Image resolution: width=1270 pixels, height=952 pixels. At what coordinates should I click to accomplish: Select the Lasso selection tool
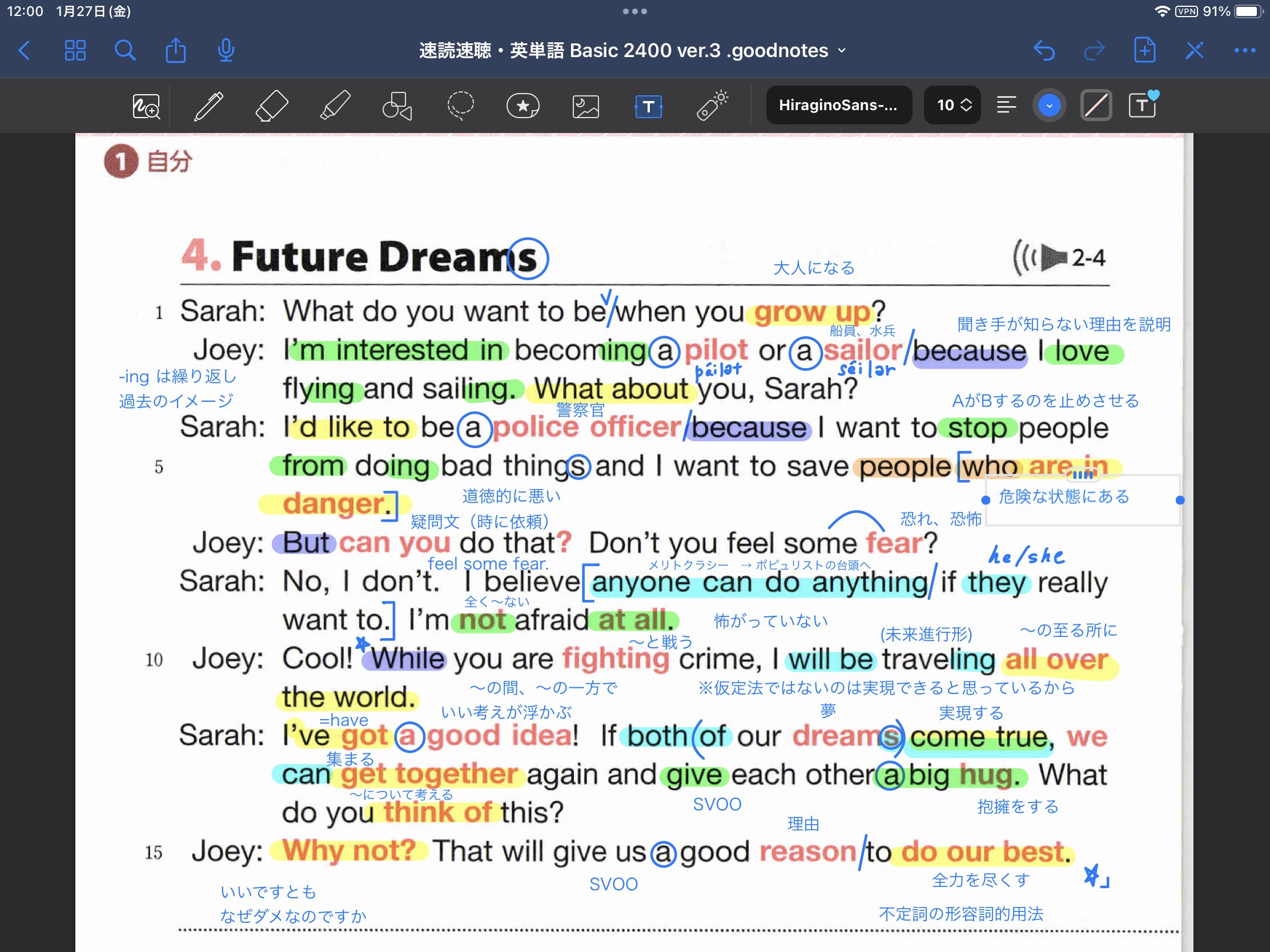tap(460, 106)
